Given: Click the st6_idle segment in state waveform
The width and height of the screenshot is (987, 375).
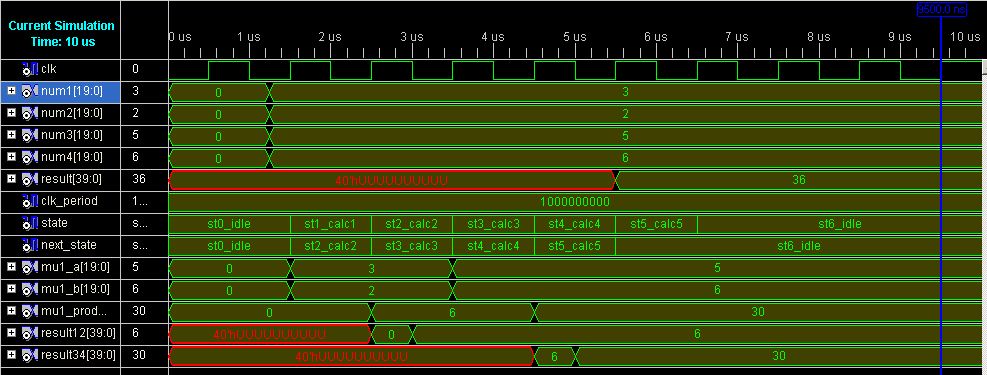Looking at the screenshot, I should coord(840,224).
